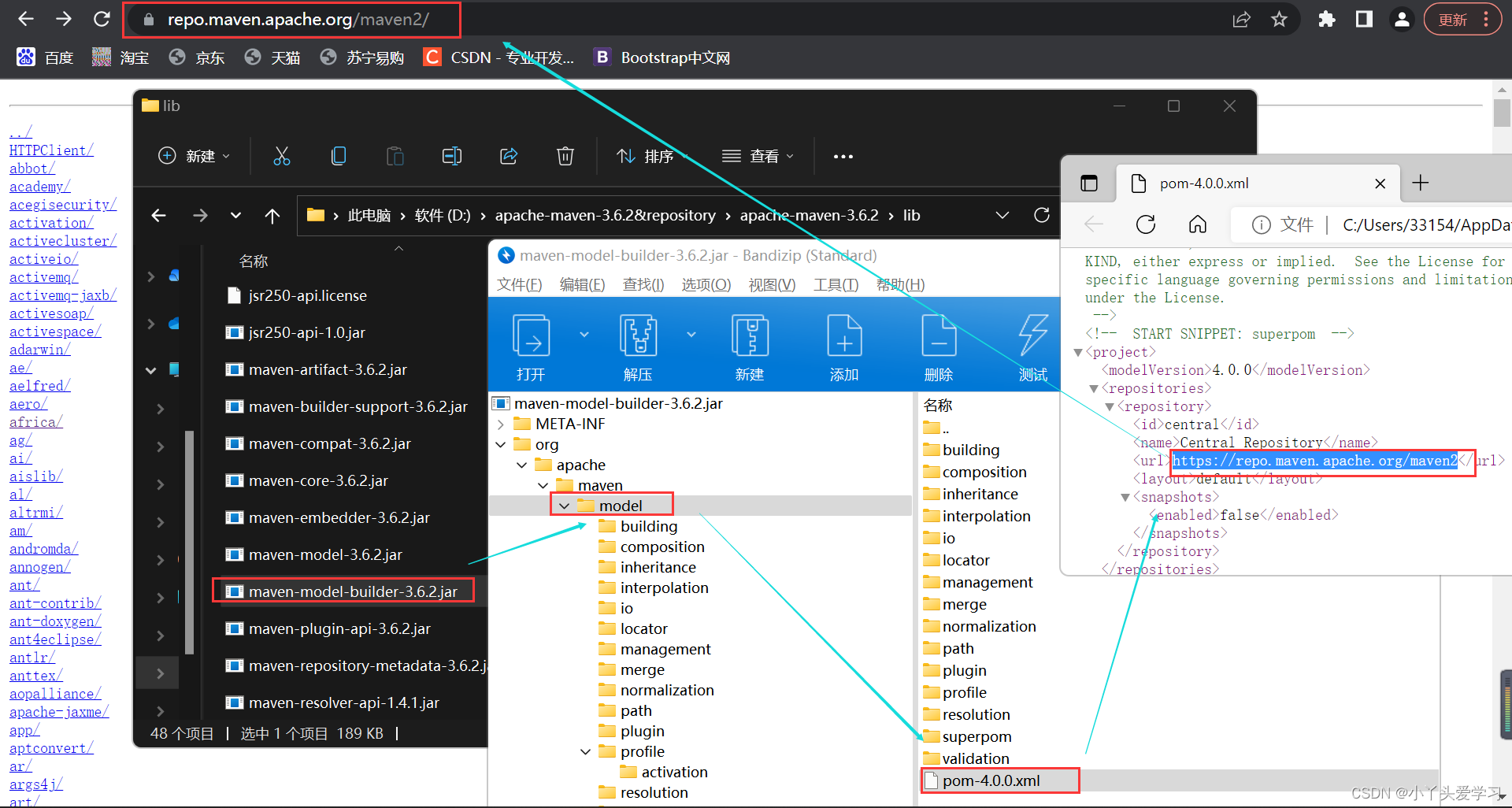
Task: Click Bandizip Delete (删除) button
Action: pyautogui.click(x=939, y=347)
